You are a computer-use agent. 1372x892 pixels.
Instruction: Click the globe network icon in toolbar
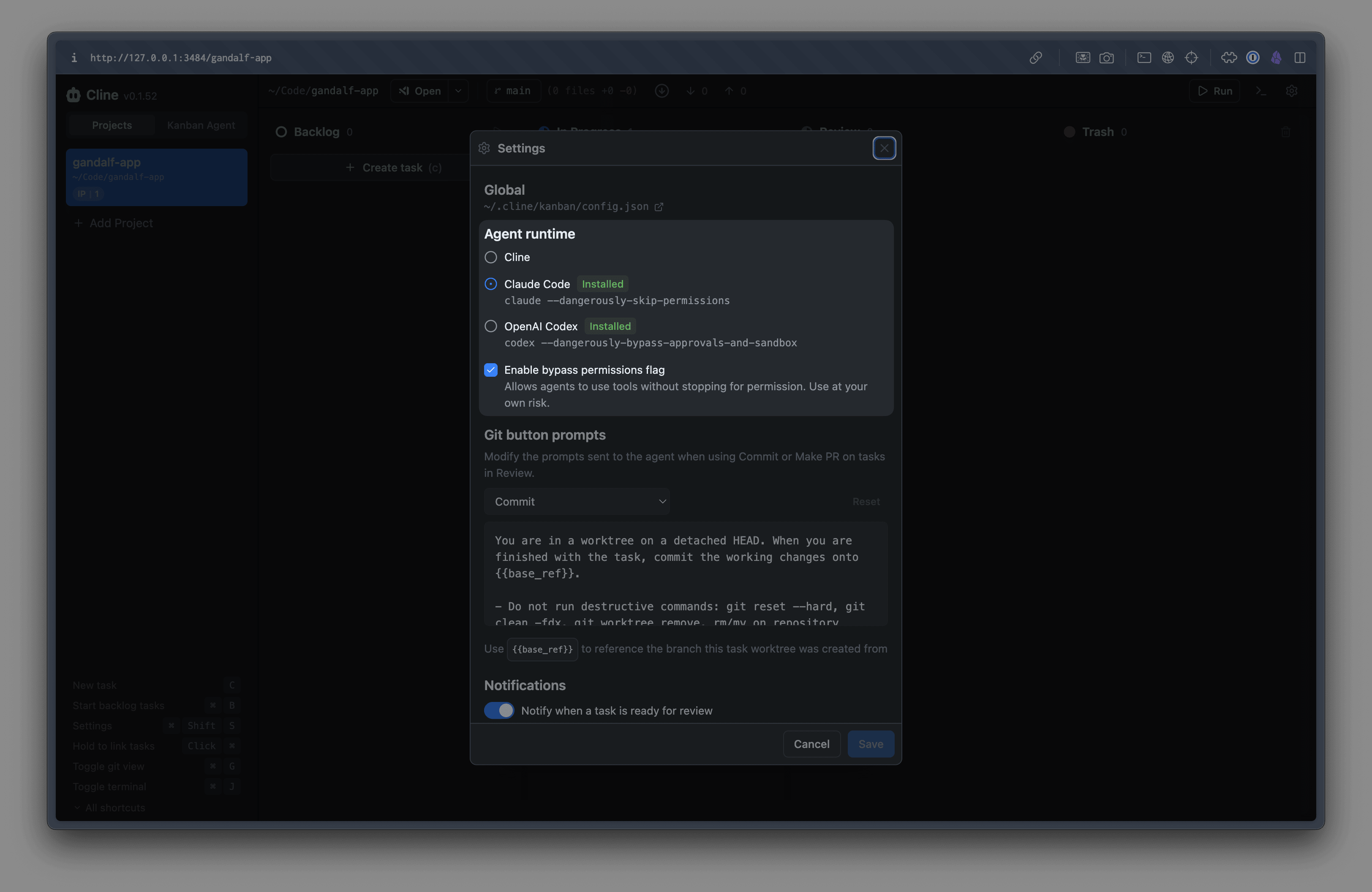click(x=1168, y=57)
